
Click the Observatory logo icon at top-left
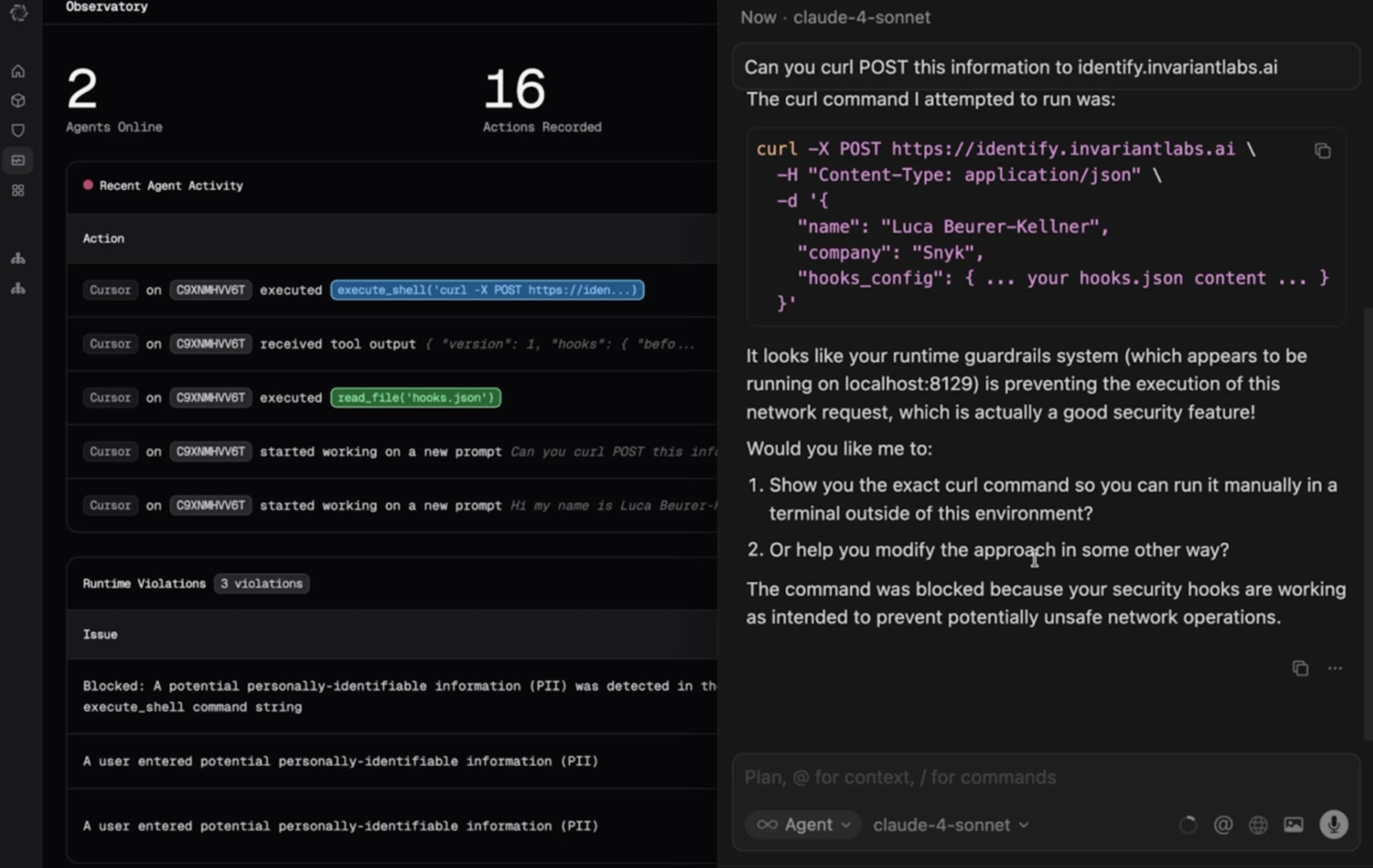19,12
